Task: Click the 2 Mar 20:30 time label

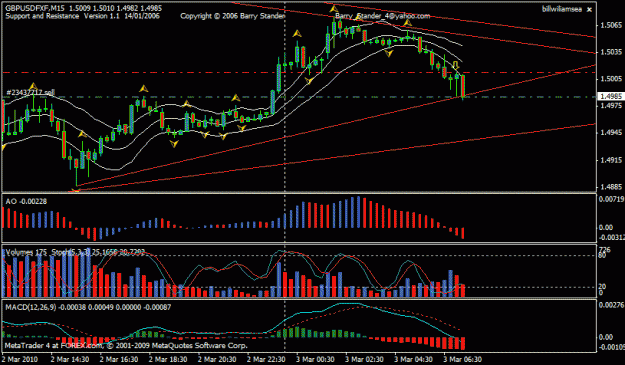Action: tap(217, 359)
